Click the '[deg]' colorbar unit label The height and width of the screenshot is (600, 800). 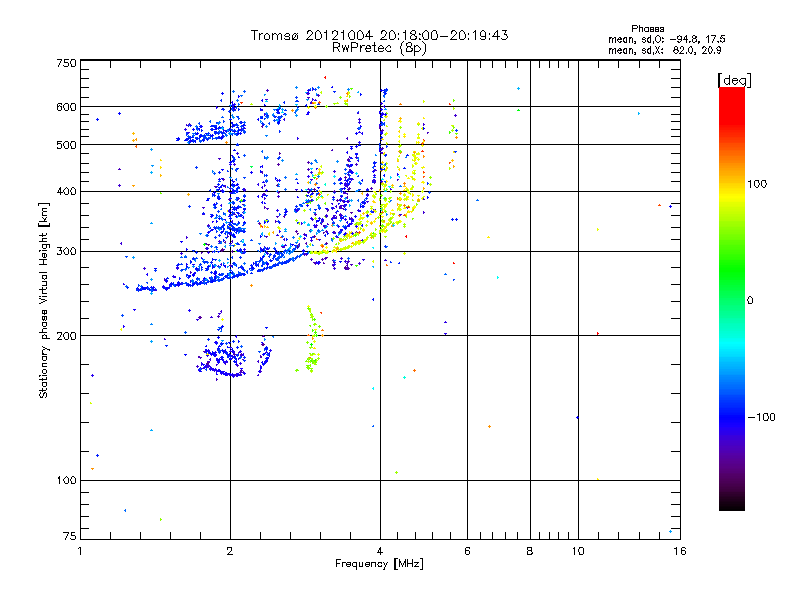pos(734,80)
